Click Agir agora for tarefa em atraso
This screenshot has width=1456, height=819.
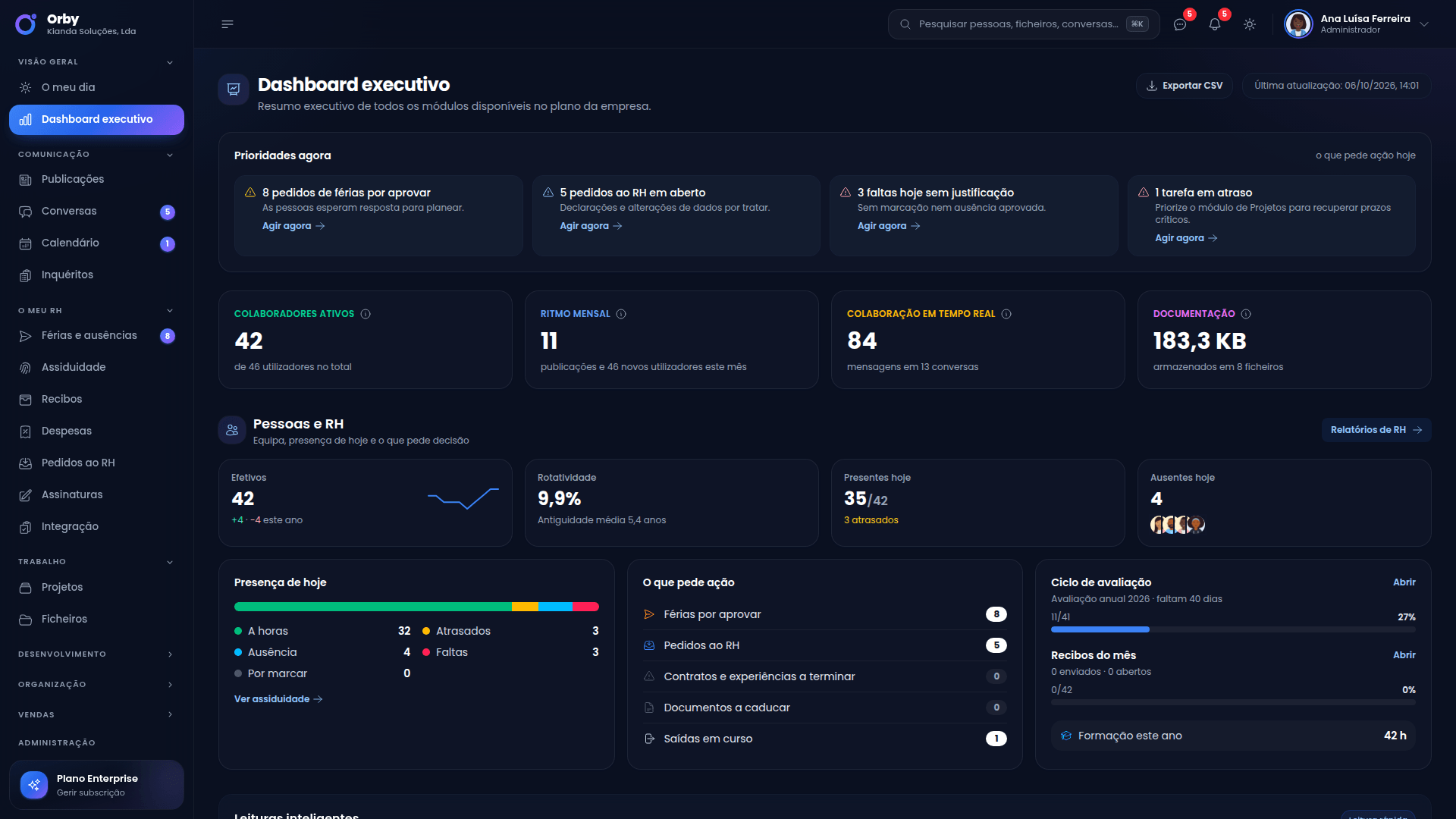[x=1186, y=238]
